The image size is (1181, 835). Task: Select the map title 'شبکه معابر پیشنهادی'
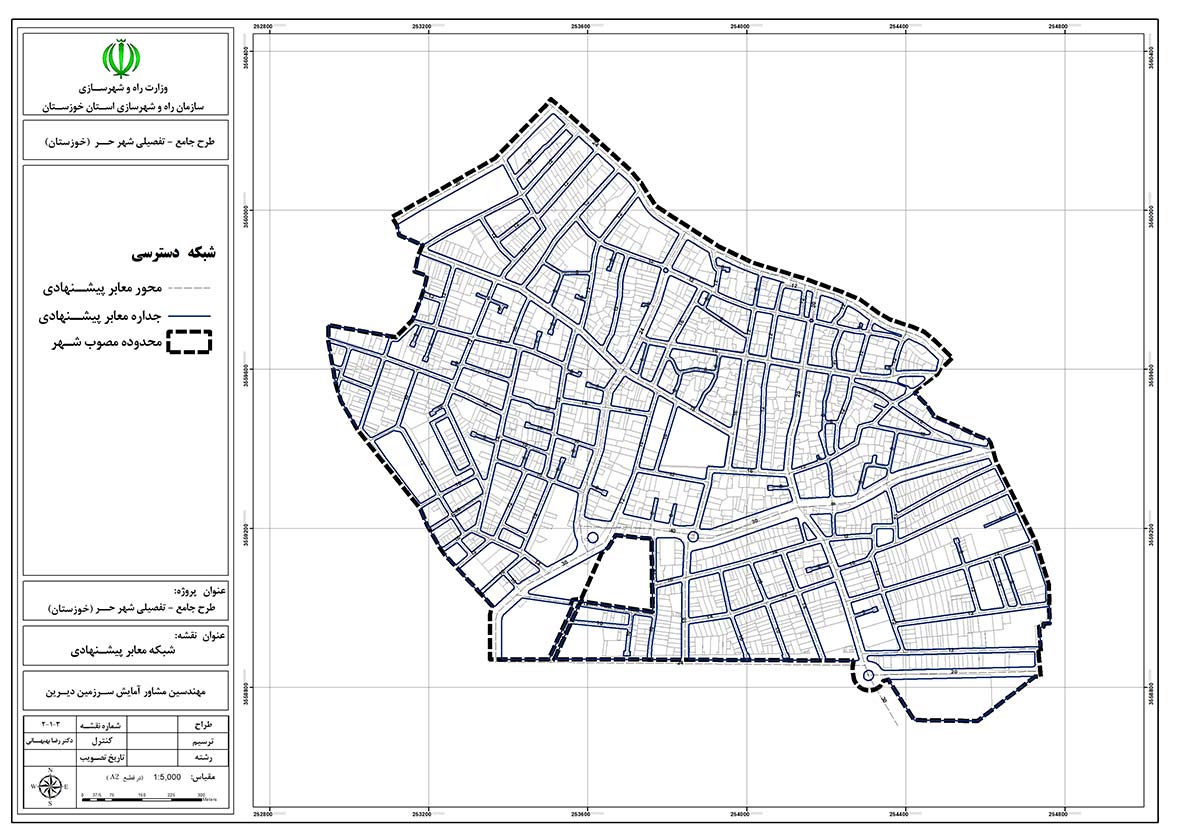[x=123, y=651]
